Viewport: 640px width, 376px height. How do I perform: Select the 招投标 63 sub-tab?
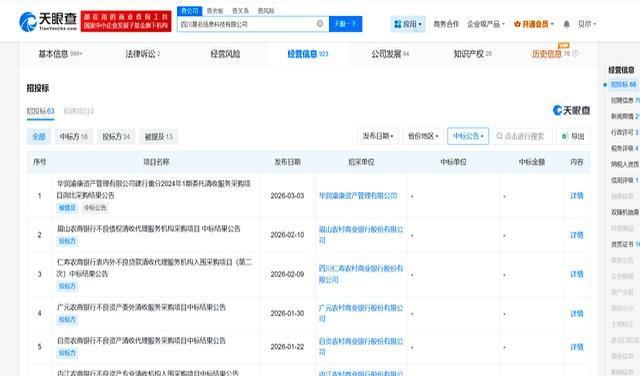click(x=40, y=111)
